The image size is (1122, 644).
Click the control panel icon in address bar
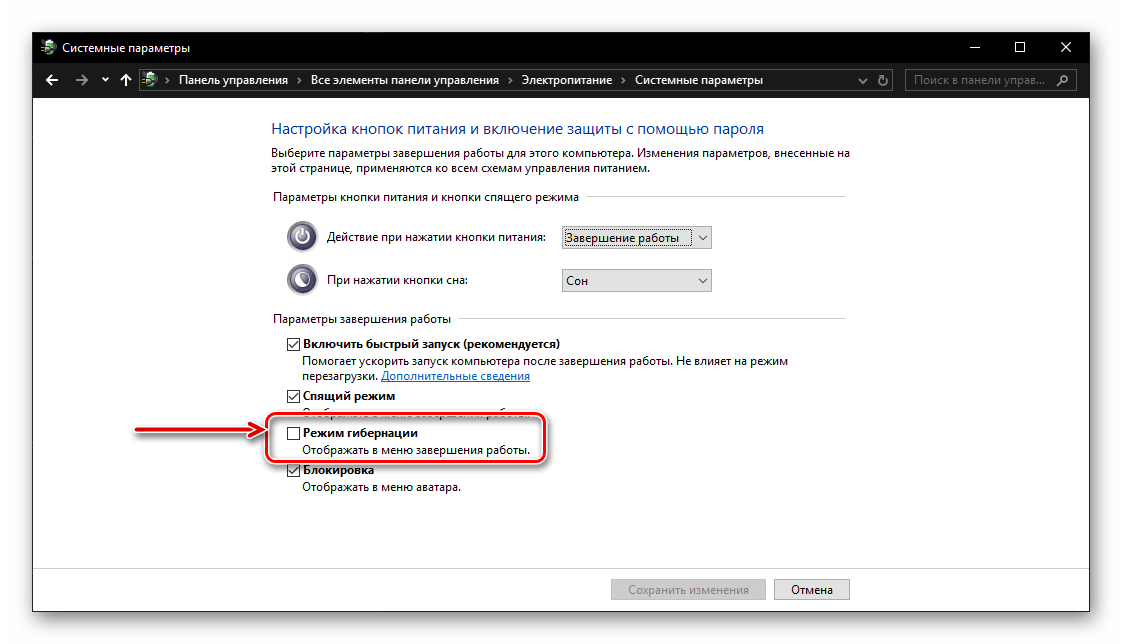tap(150, 80)
